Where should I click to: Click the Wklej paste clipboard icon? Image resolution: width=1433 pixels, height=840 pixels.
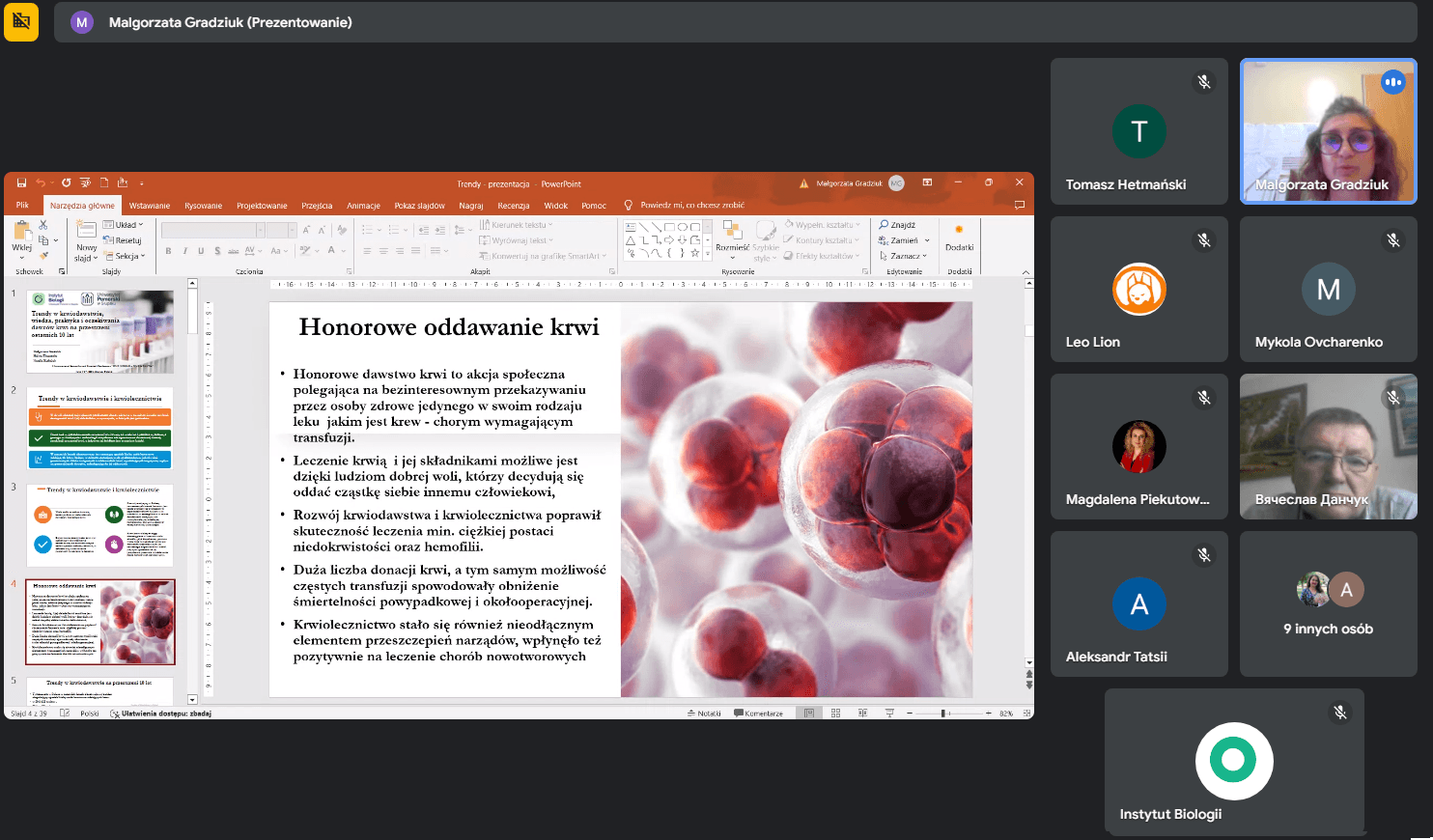pos(22,231)
